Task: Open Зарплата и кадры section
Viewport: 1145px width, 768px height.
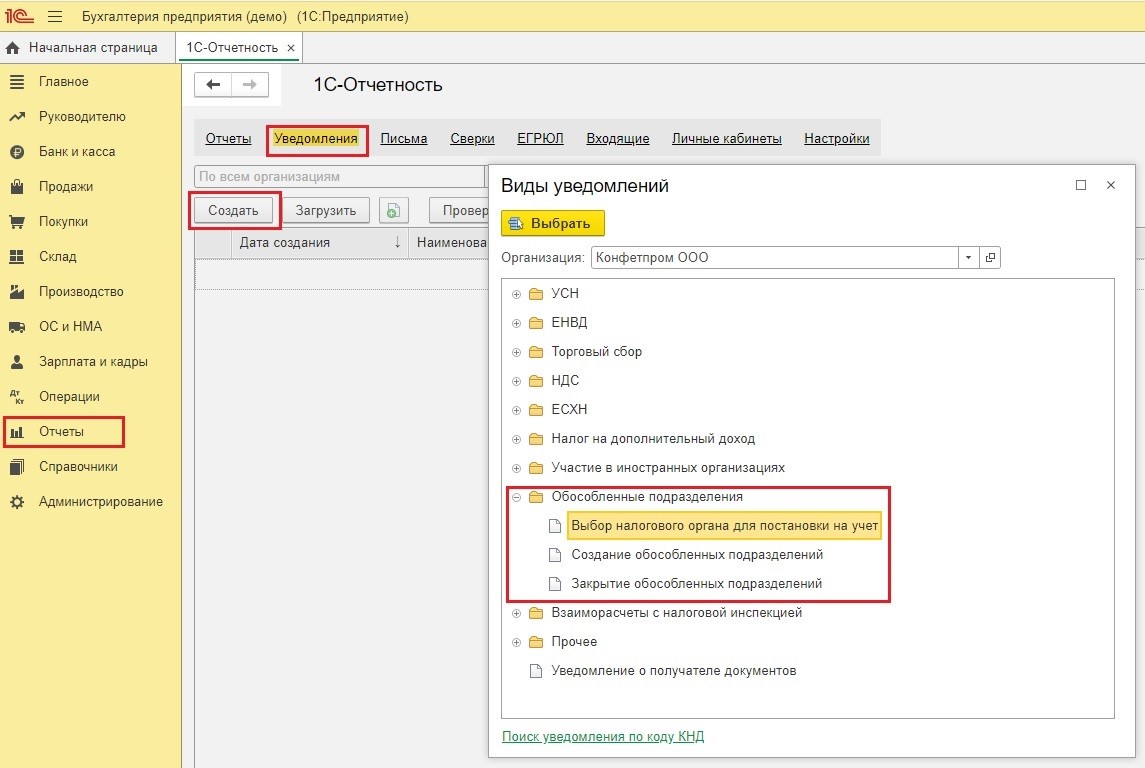Action: 93,362
